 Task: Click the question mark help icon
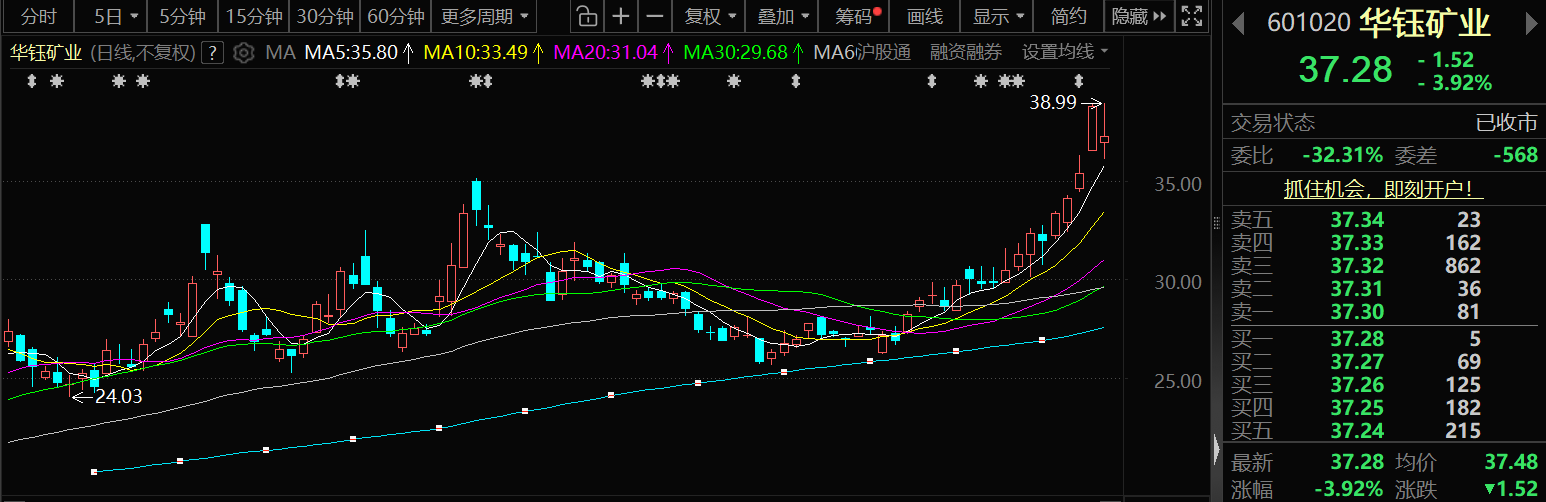211,53
